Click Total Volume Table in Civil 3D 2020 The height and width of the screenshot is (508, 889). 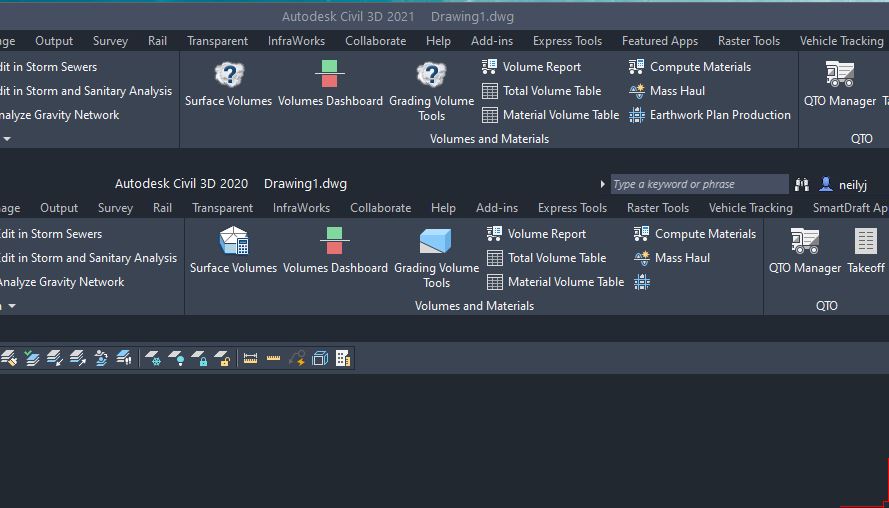(547, 258)
